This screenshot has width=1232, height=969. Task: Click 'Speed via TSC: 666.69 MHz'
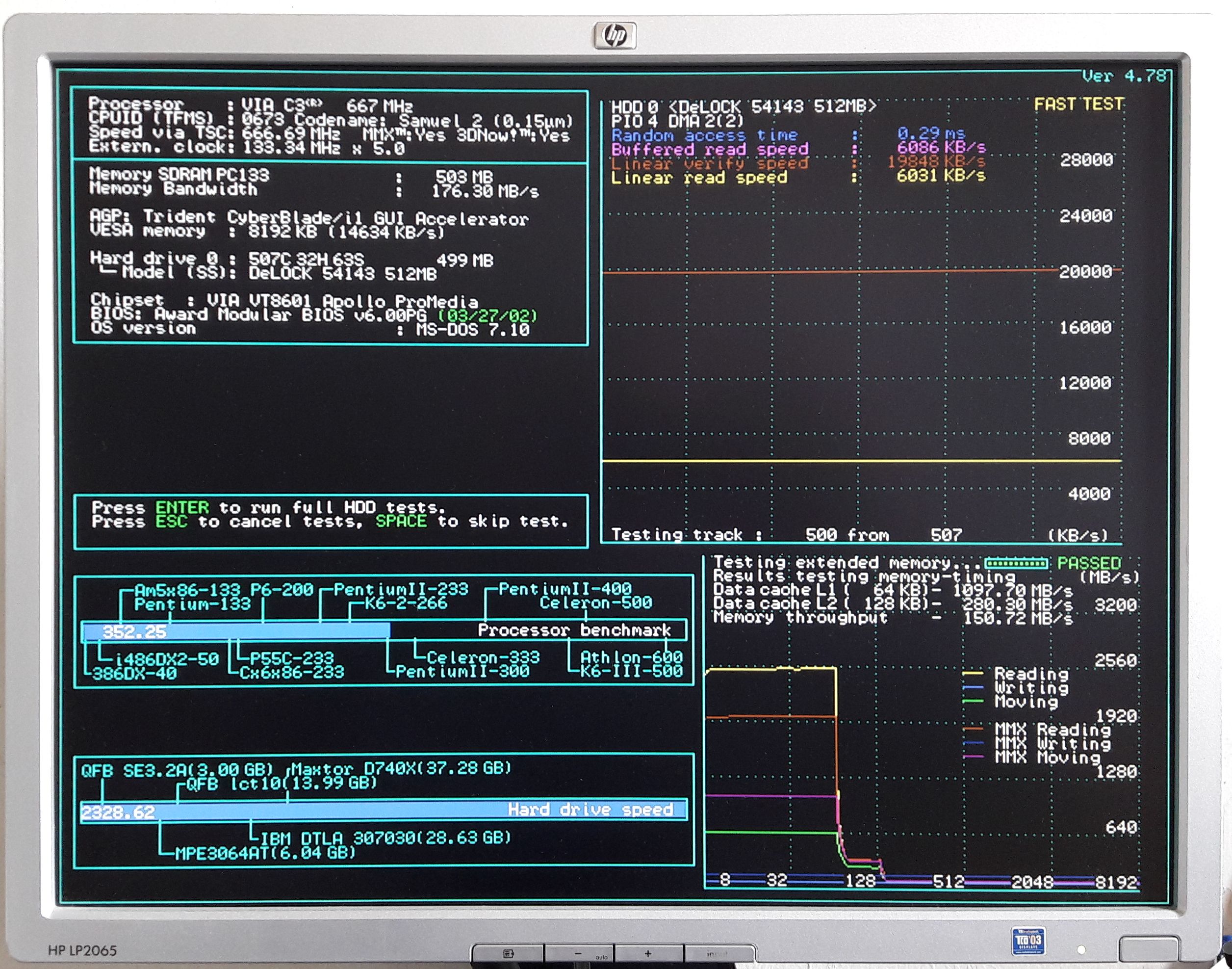(x=215, y=134)
